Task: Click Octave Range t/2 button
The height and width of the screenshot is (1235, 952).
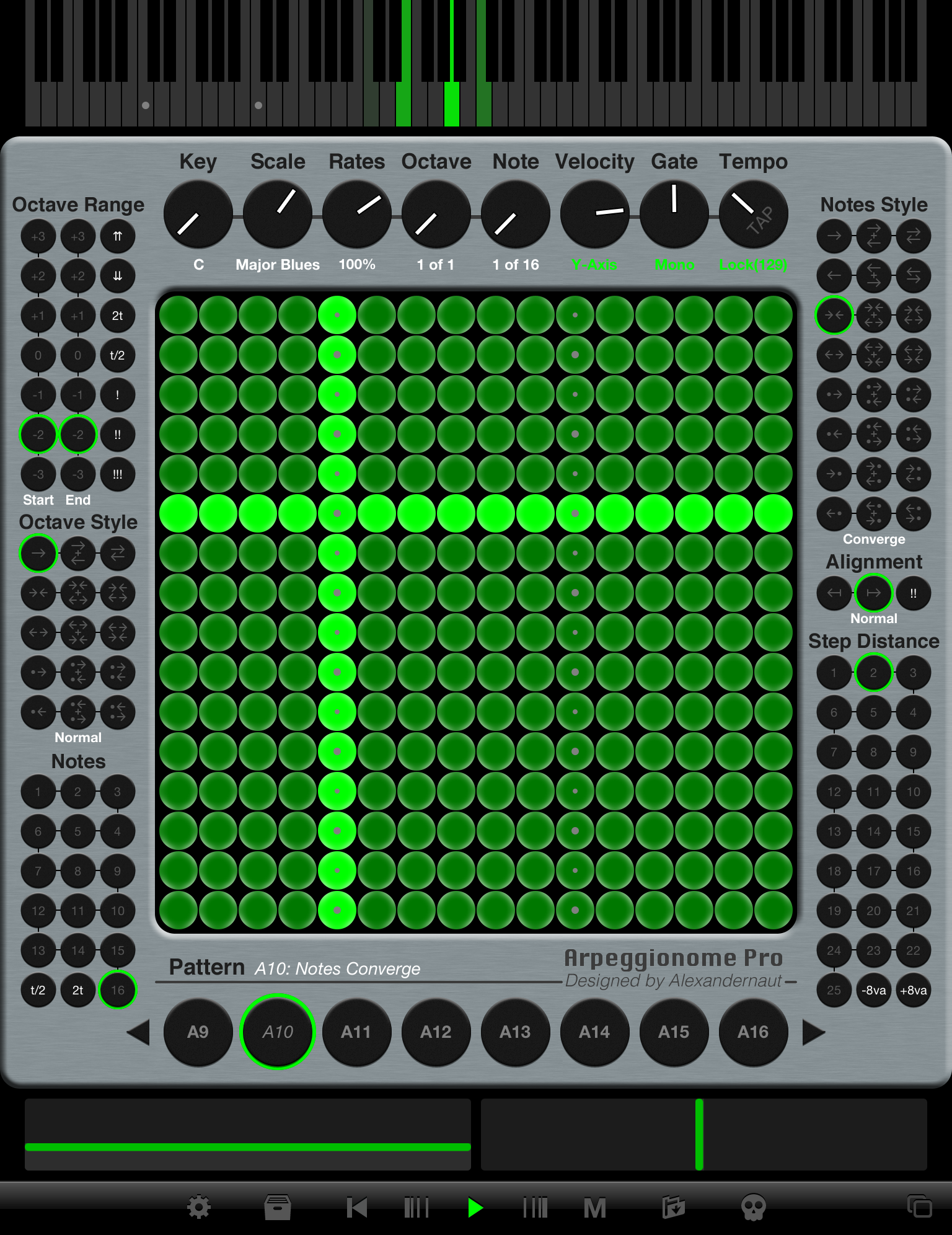Action: tap(117, 355)
